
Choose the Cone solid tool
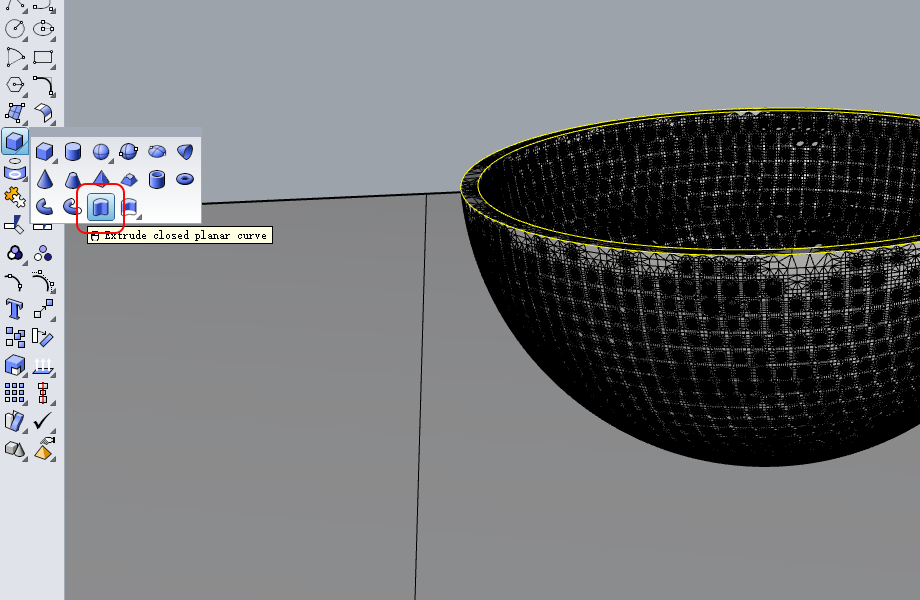(45, 179)
